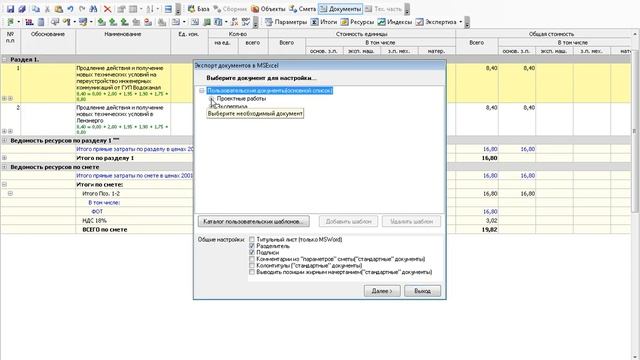Expand the Итого по разделу 1 row
Image resolution: width=640 pixels, height=360 pixels.
[4, 158]
